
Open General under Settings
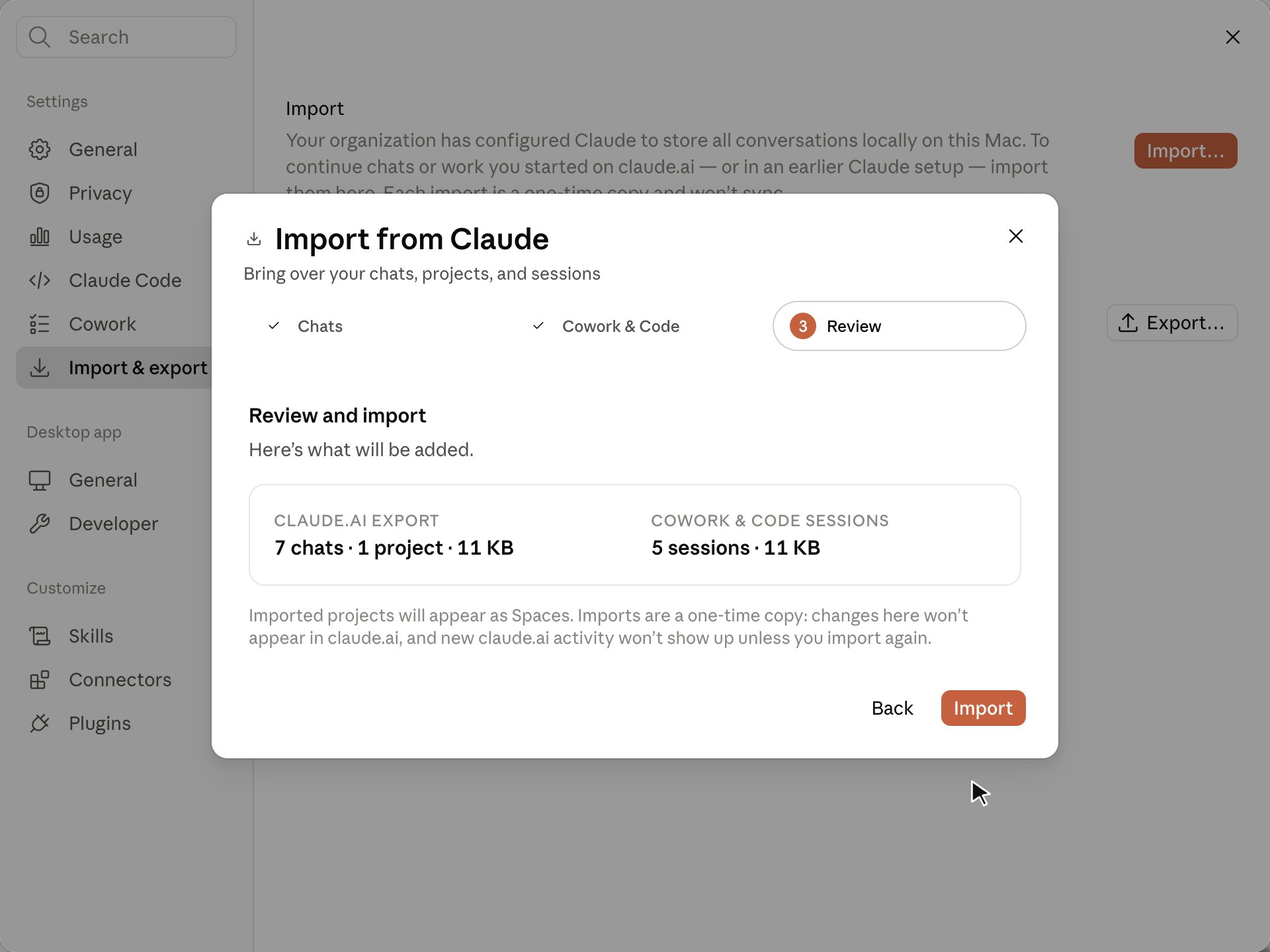[126, 149]
